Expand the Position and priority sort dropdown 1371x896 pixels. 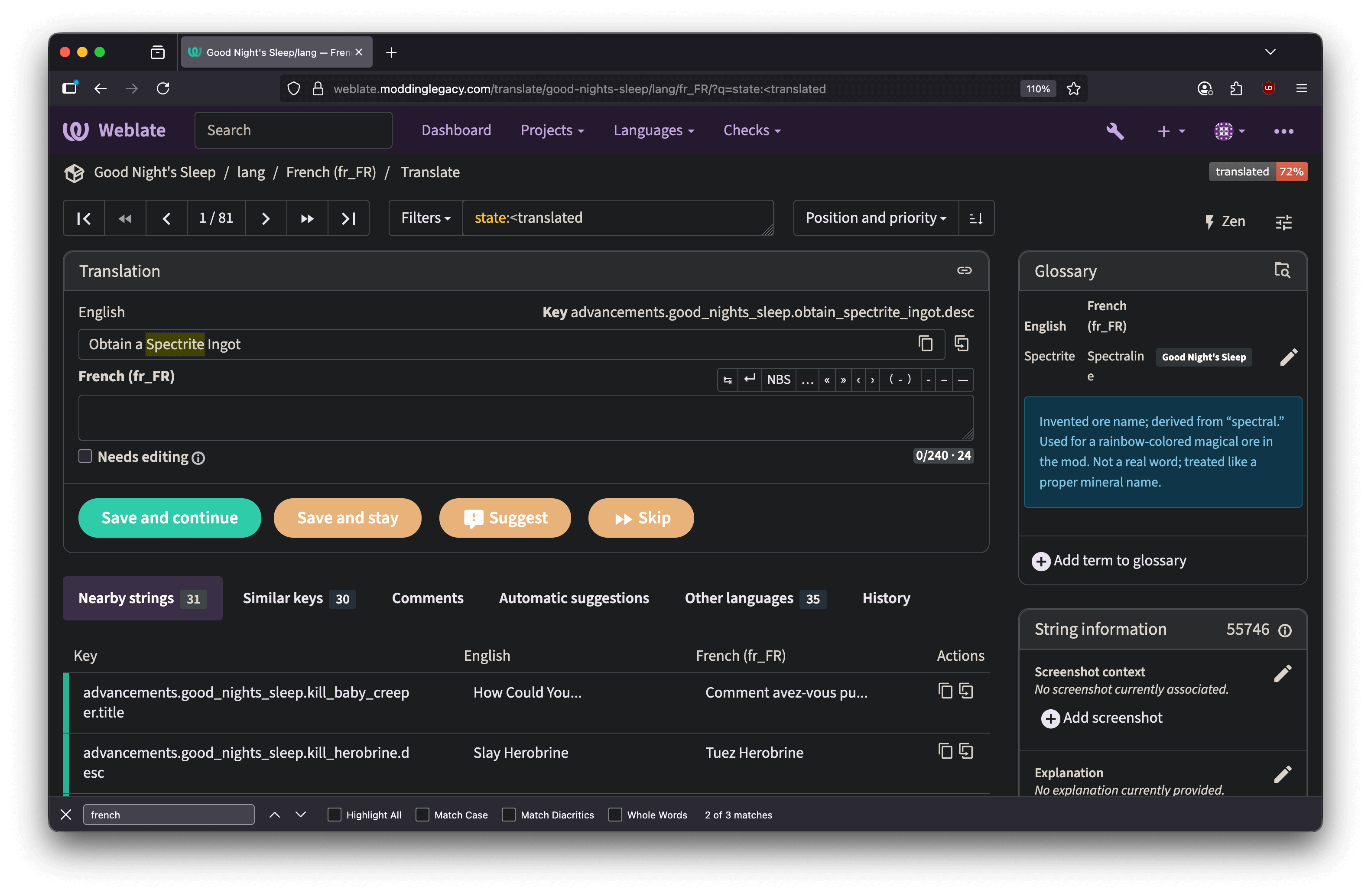[876, 218]
